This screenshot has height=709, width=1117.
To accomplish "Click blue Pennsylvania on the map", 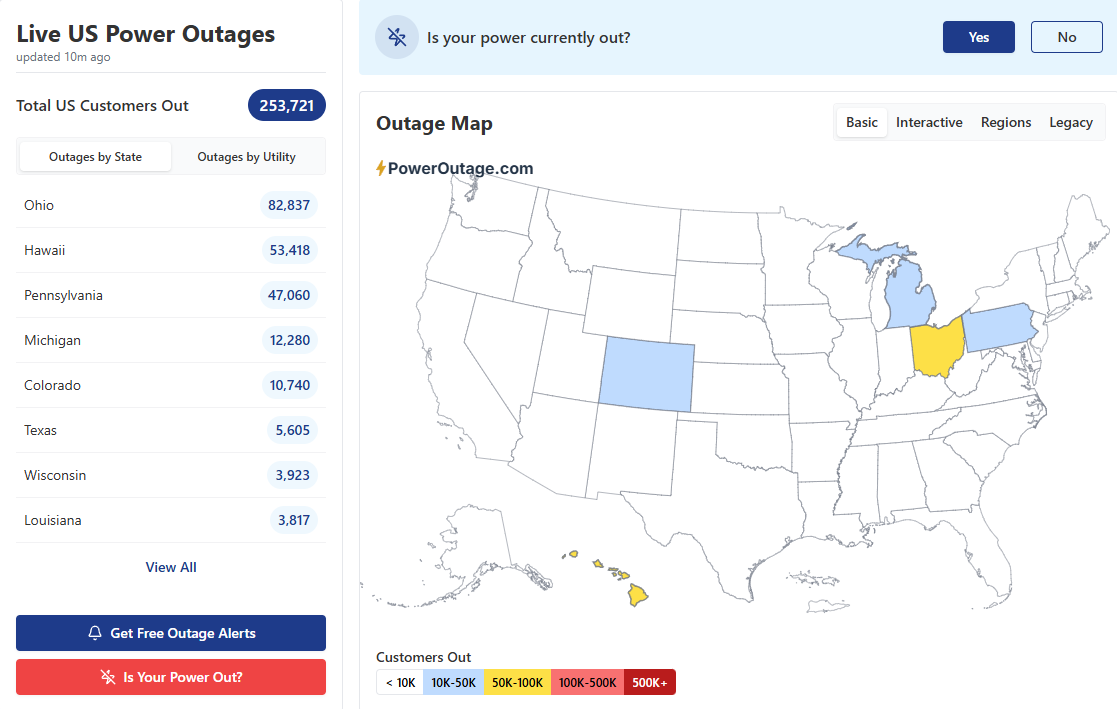I will click(x=1001, y=328).
